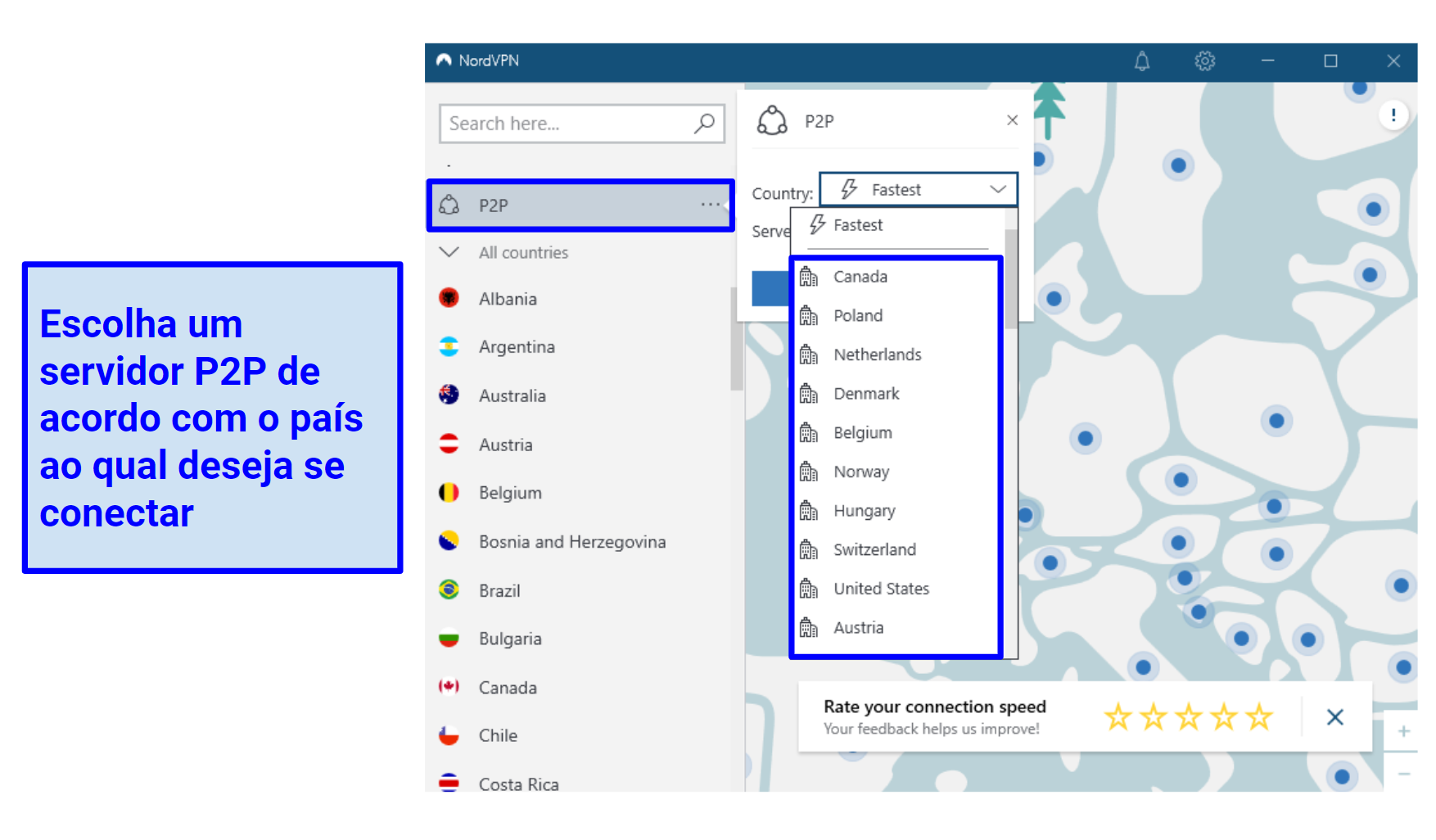Open the settings gear icon
This screenshot has width=1436, height=840.
pos(1204,61)
